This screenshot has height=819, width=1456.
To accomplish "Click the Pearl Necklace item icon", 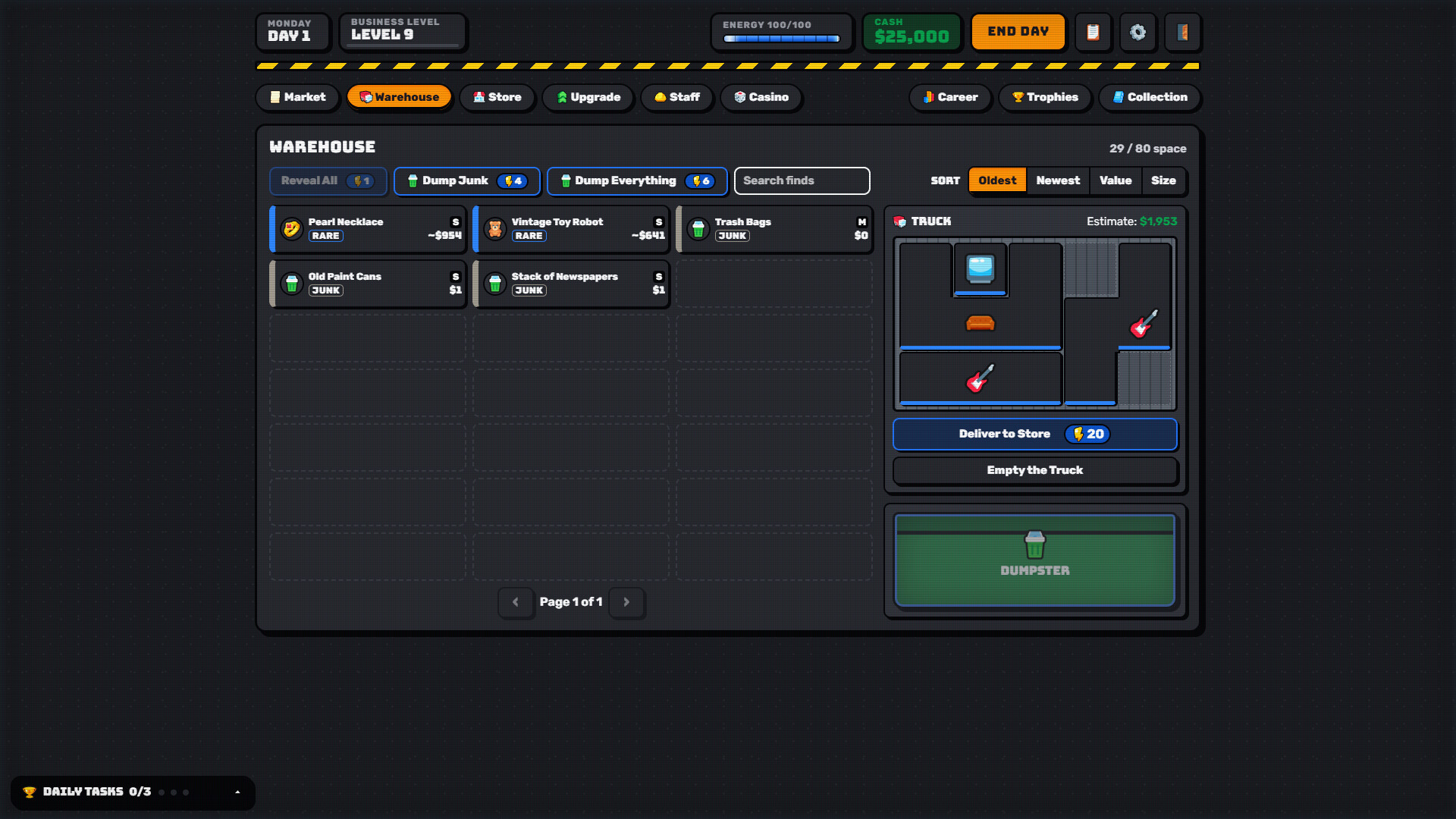I will click(292, 229).
